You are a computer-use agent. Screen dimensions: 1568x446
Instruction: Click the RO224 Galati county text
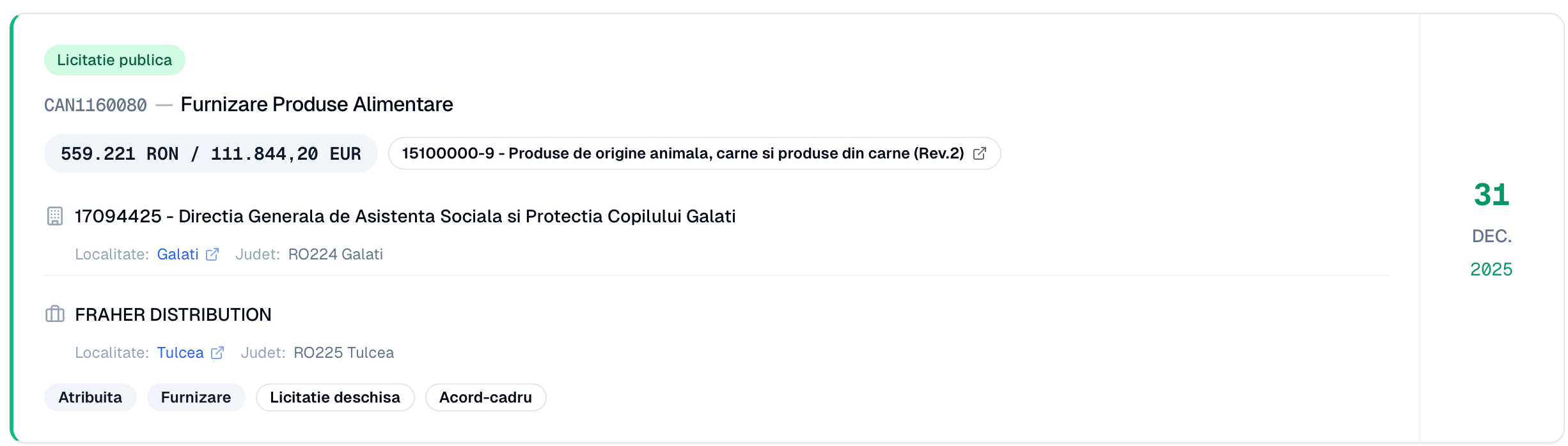tap(335, 254)
